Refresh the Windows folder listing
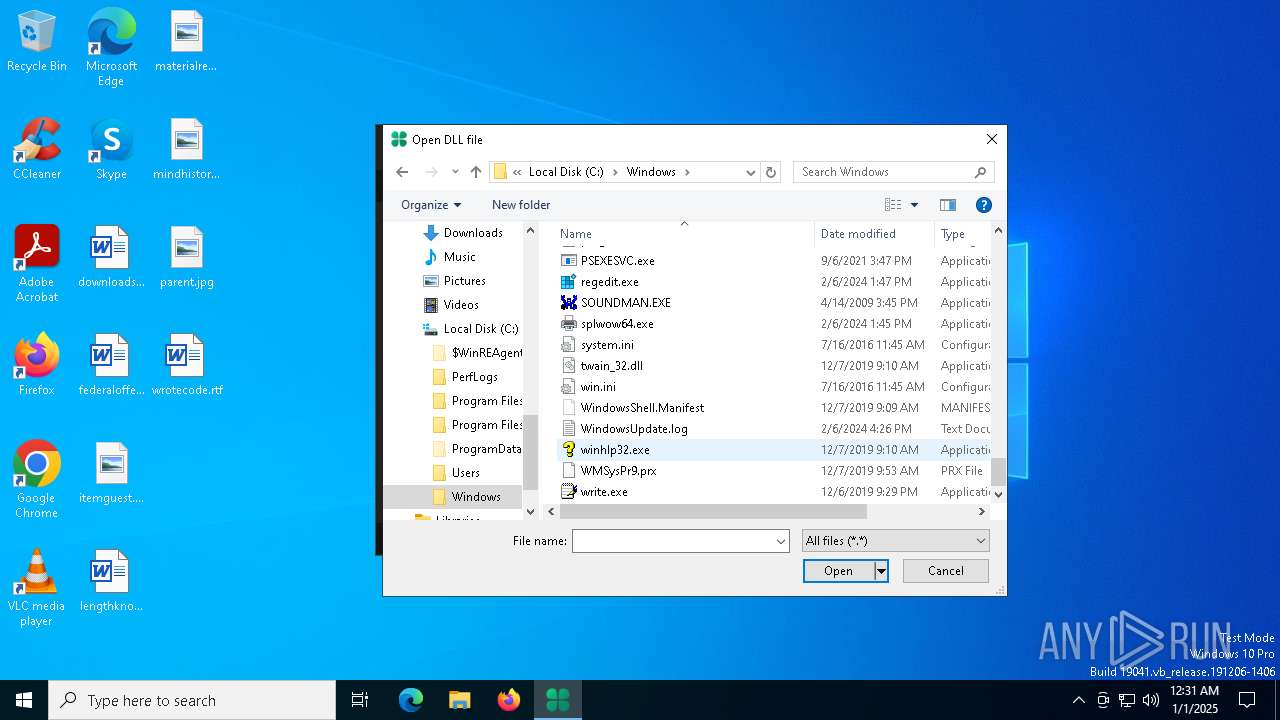This screenshot has height=720, width=1280. click(771, 172)
